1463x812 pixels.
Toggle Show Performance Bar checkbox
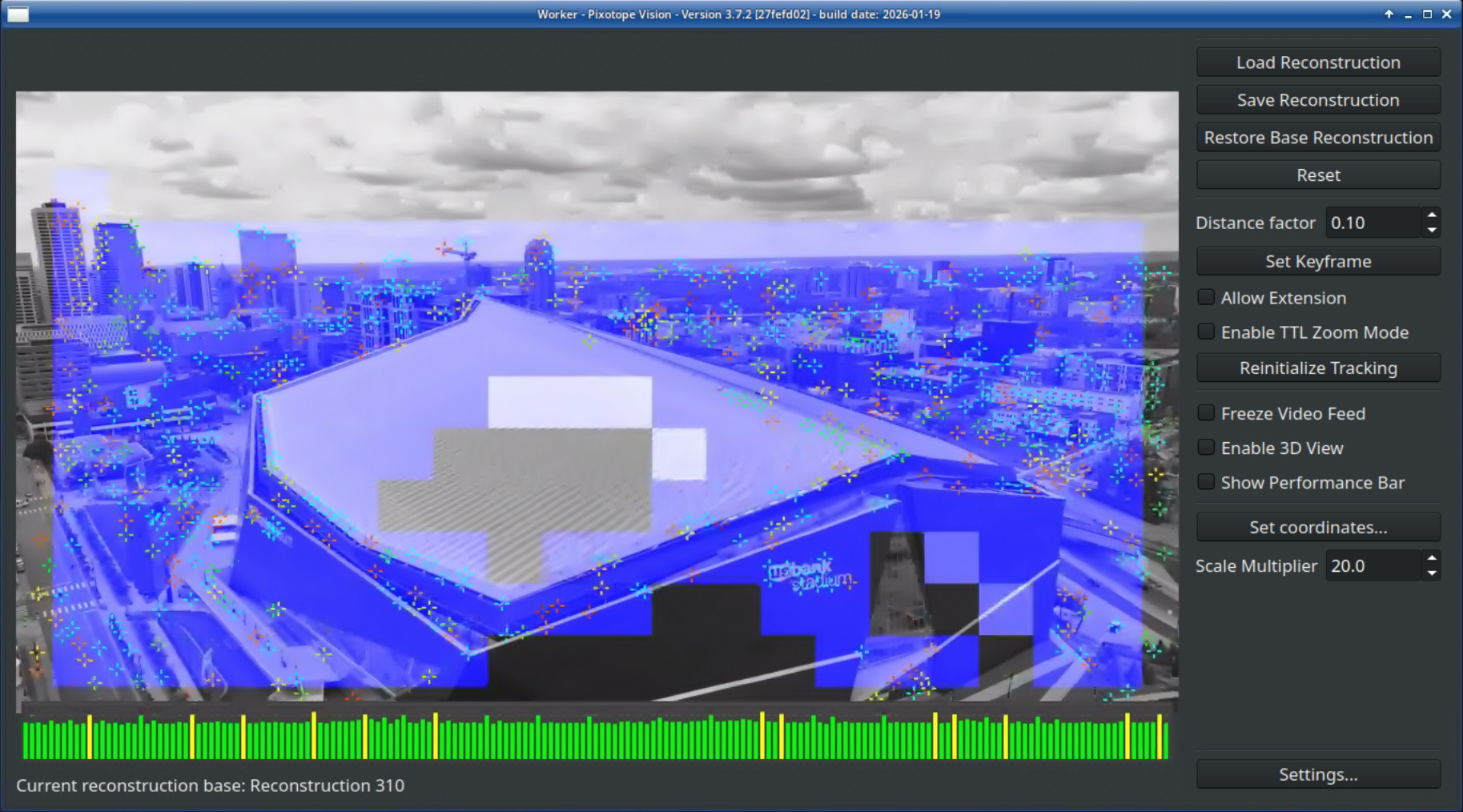click(x=1206, y=482)
